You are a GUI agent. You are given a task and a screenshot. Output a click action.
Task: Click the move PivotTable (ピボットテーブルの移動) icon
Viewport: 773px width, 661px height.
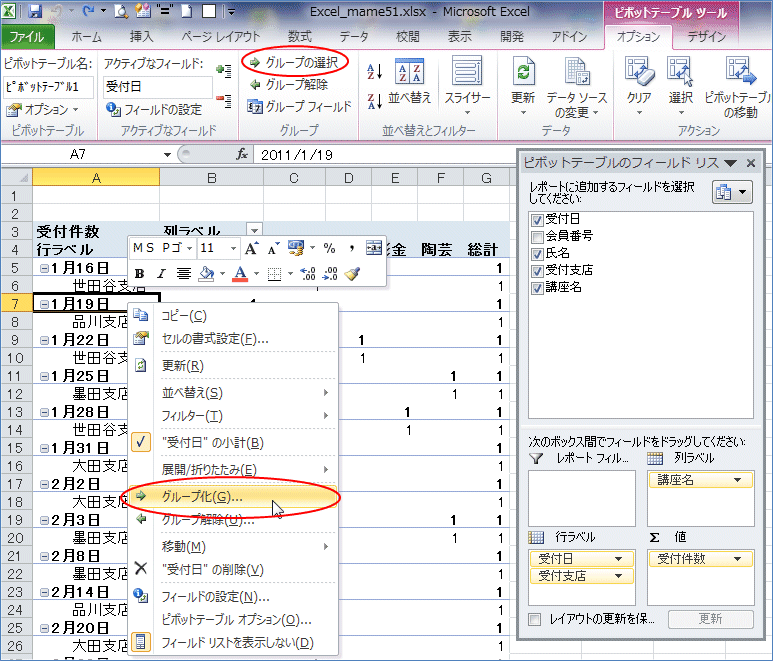pyautogui.click(x=739, y=75)
